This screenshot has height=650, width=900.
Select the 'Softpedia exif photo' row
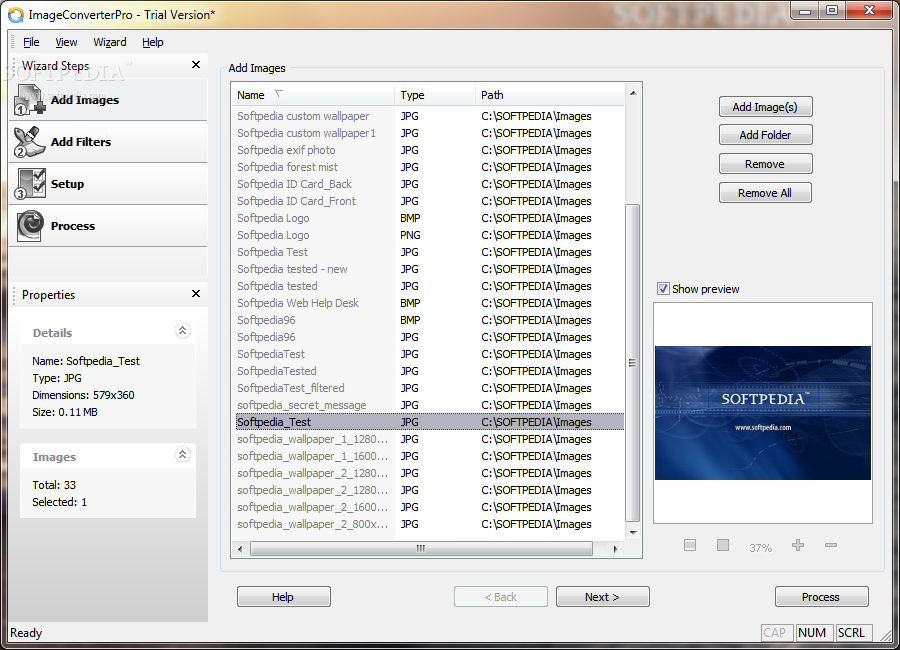coord(428,150)
